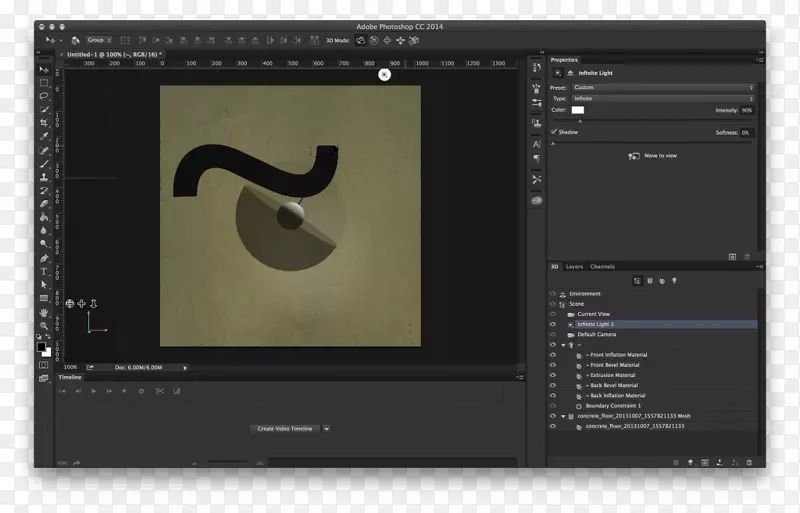The height and width of the screenshot is (513, 800).
Task: Open the light Color swatch
Action: coord(578,110)
